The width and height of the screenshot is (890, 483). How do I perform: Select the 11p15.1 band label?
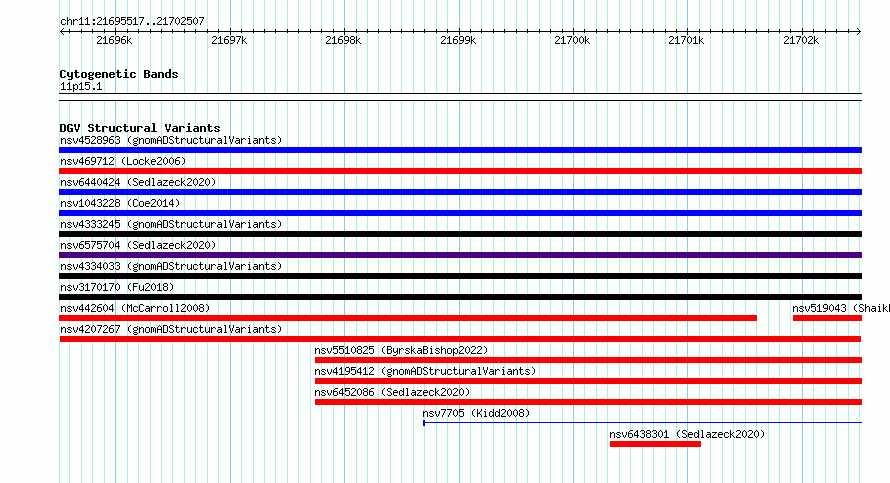click(81, 86)
